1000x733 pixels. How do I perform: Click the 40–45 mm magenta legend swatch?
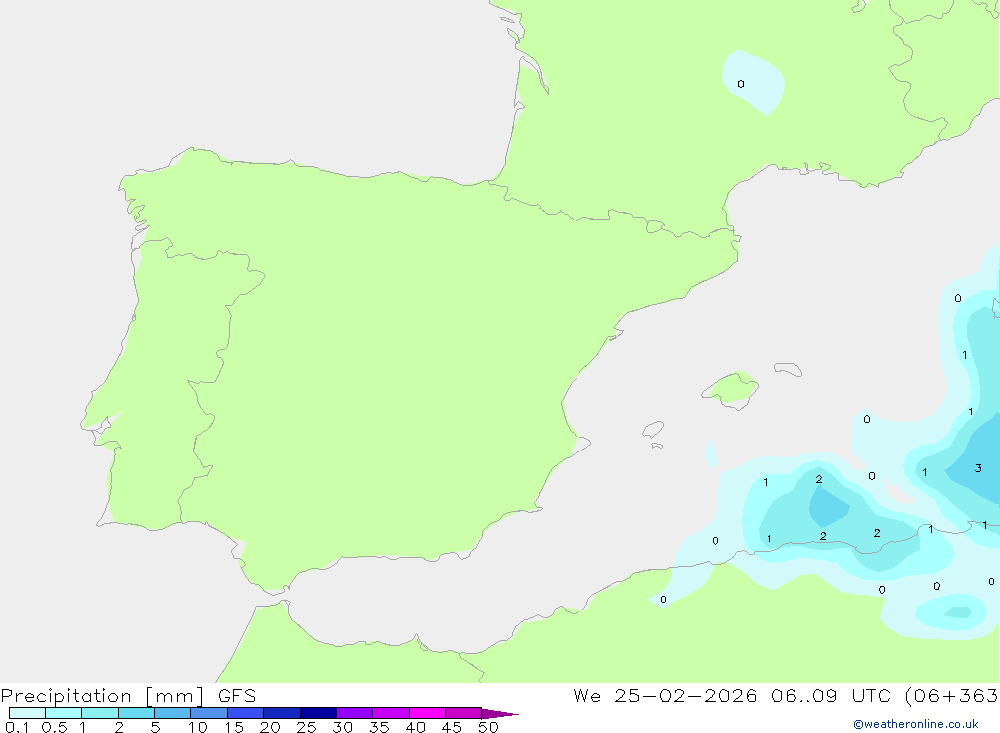tap(427, 713)
